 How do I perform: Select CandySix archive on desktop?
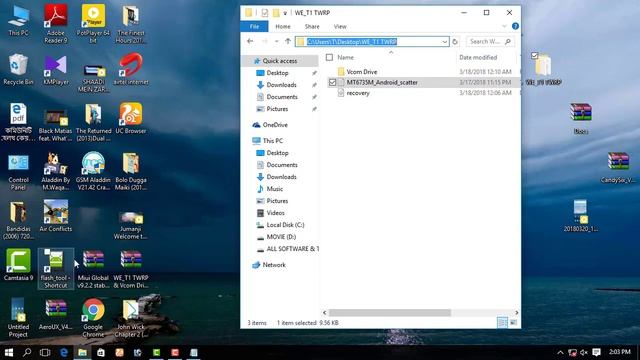click(x=618, y=167)
